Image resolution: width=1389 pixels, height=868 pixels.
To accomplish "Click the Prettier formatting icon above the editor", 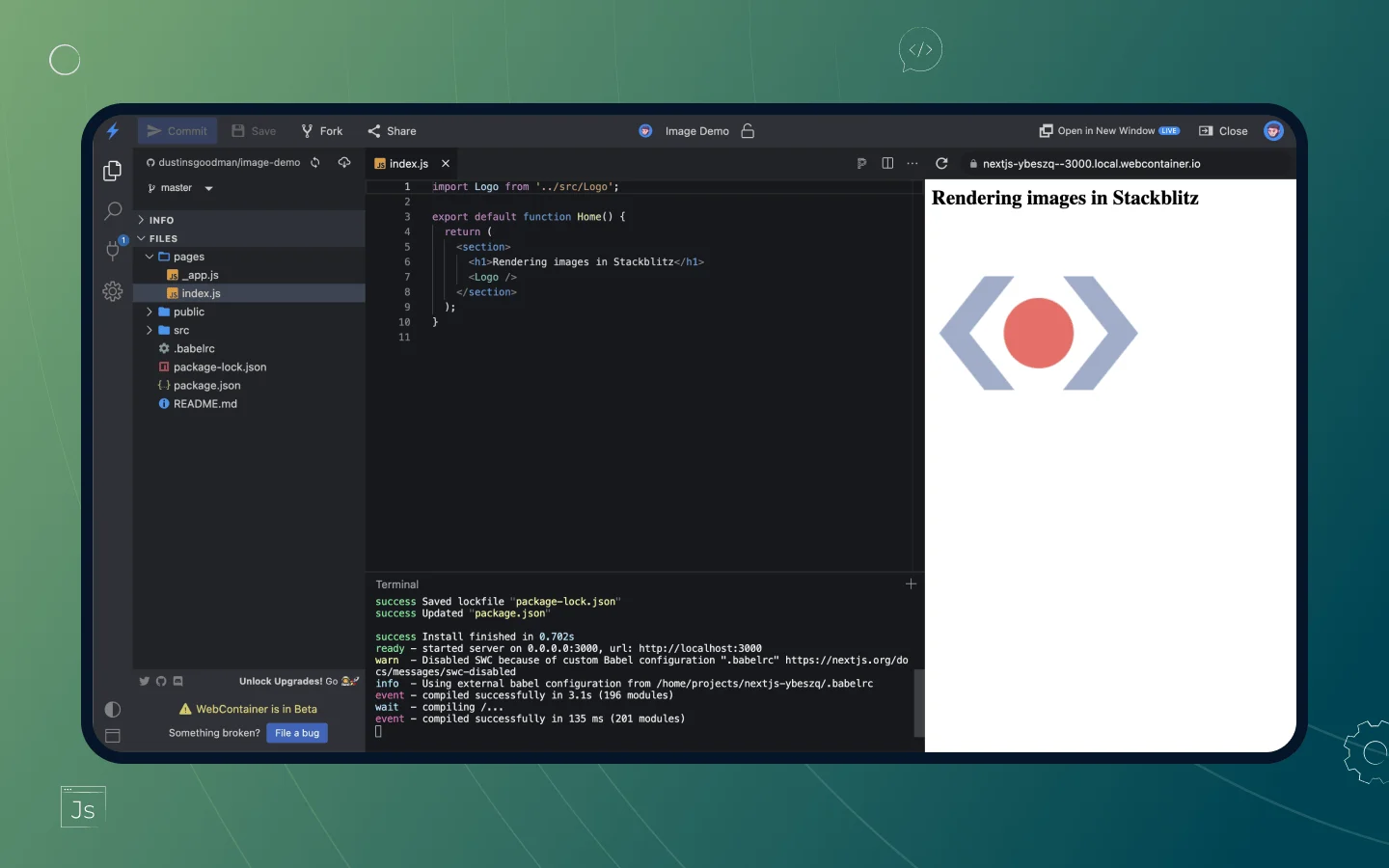I will (861, 164).
